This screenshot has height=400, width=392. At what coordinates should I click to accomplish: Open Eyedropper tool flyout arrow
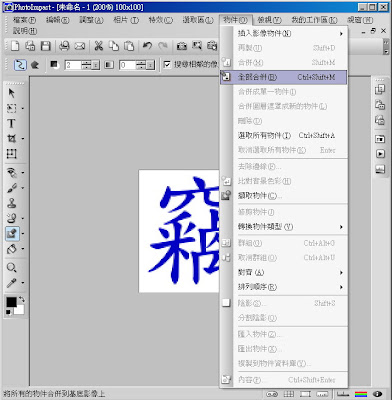[x=23, y=283]
